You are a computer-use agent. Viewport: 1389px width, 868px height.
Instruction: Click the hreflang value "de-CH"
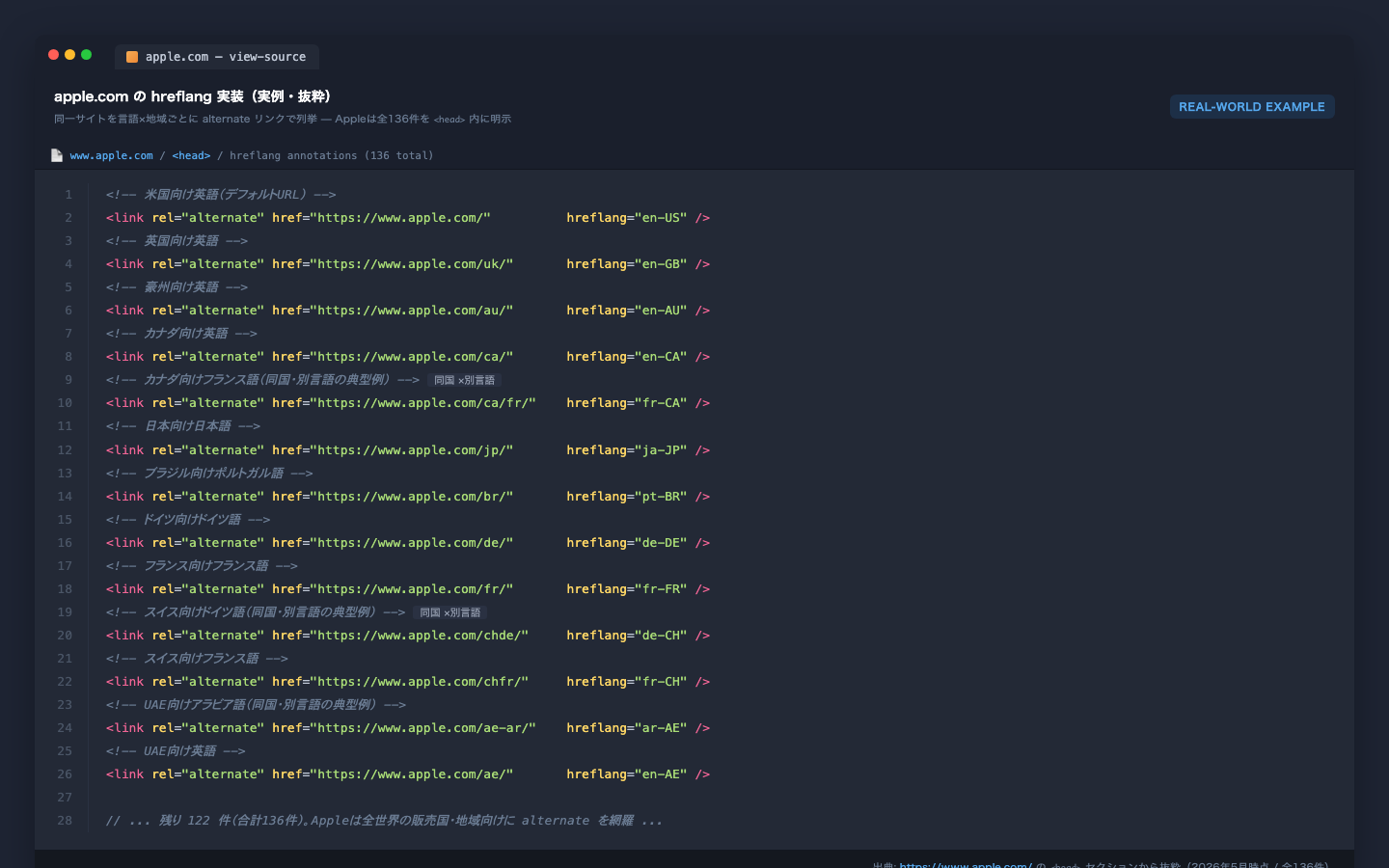661,636
